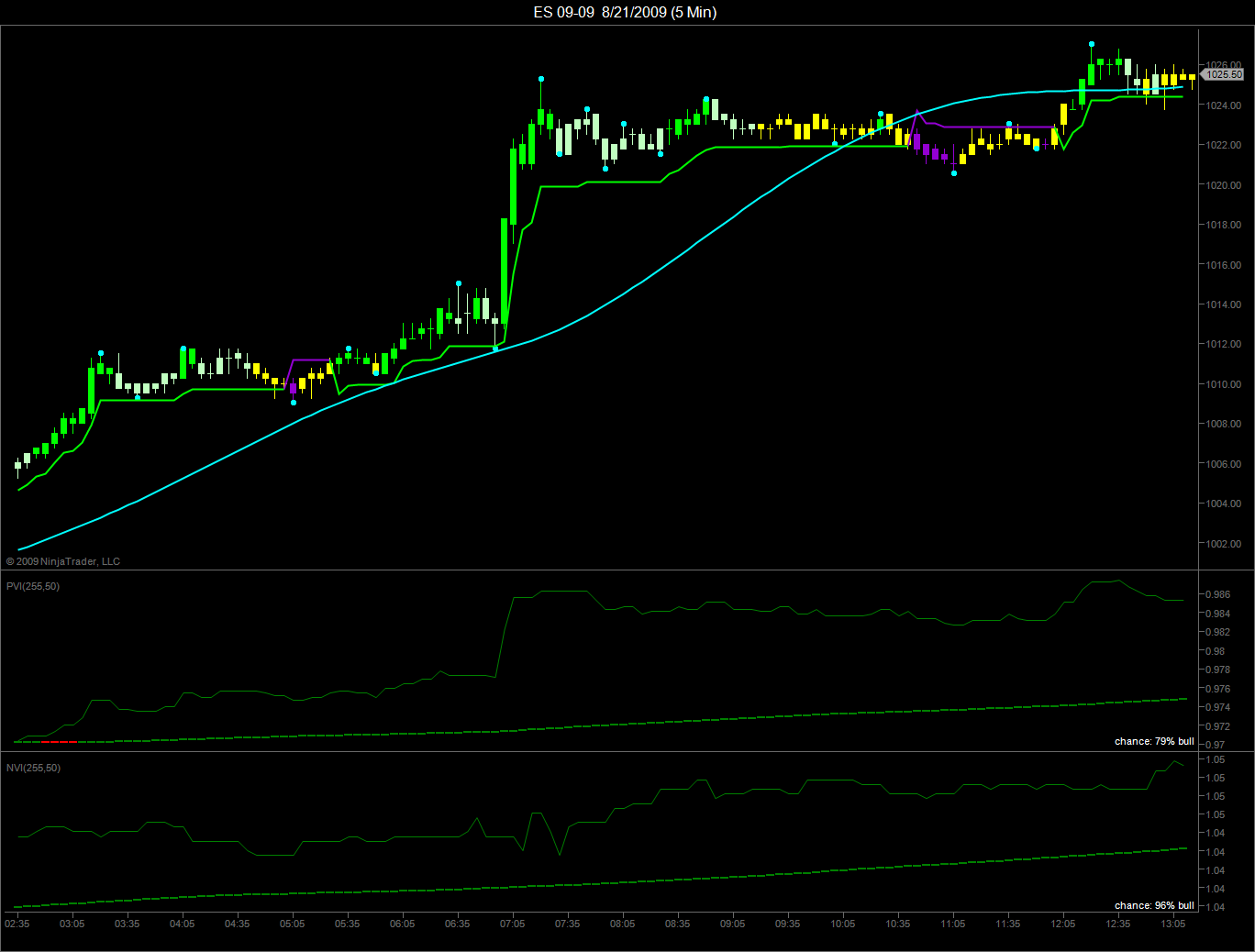Click the 04:05 time axis label
The width and height of the screenshot is (1255, 952).
pyautogui.click(x=183, y=924)
